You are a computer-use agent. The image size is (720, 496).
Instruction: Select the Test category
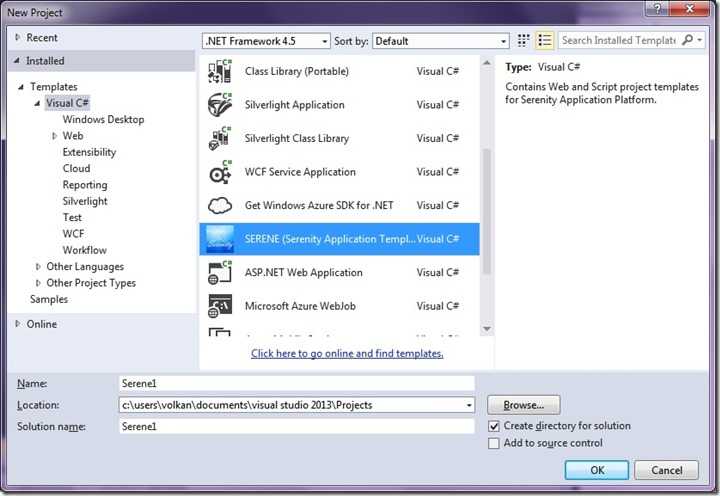[72, 217]
